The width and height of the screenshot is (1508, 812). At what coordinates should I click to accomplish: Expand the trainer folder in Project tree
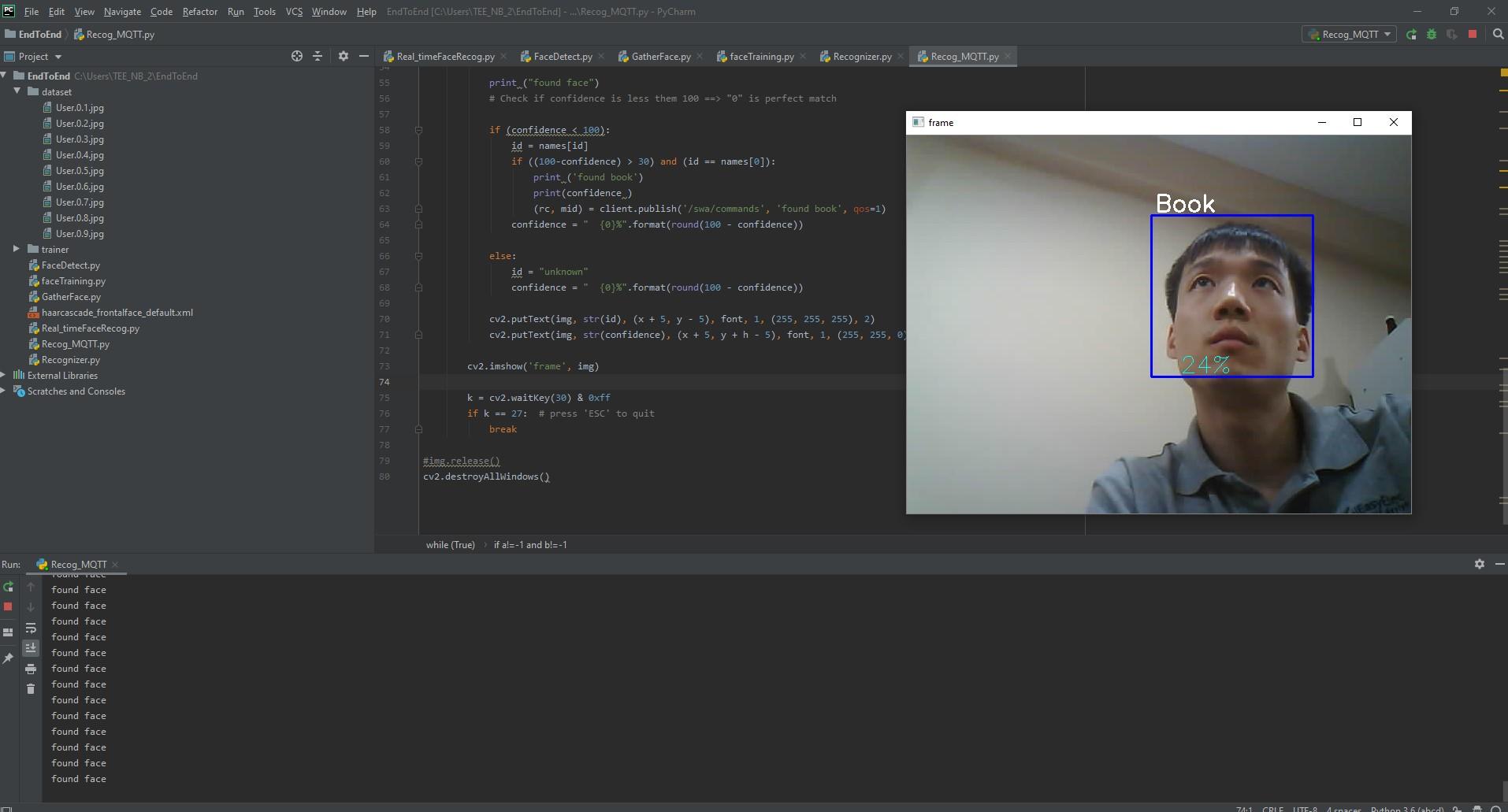tap(15, 249)
